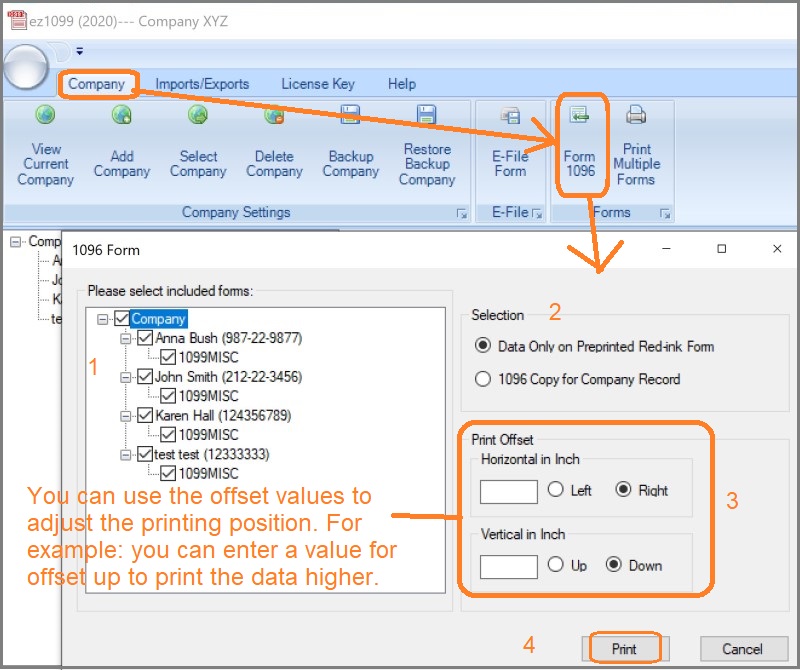The image size is (800, 670).
Task: Expand the Company Settings group launcher
Action: click(461, 214)
